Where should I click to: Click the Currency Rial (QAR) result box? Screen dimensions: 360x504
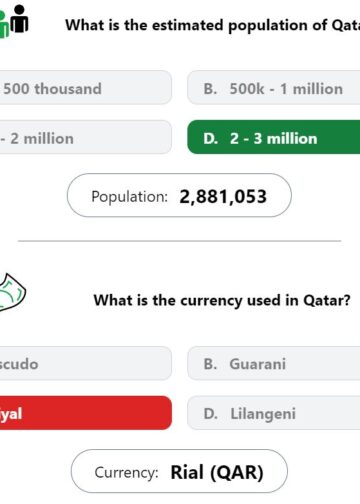[179, 471]
